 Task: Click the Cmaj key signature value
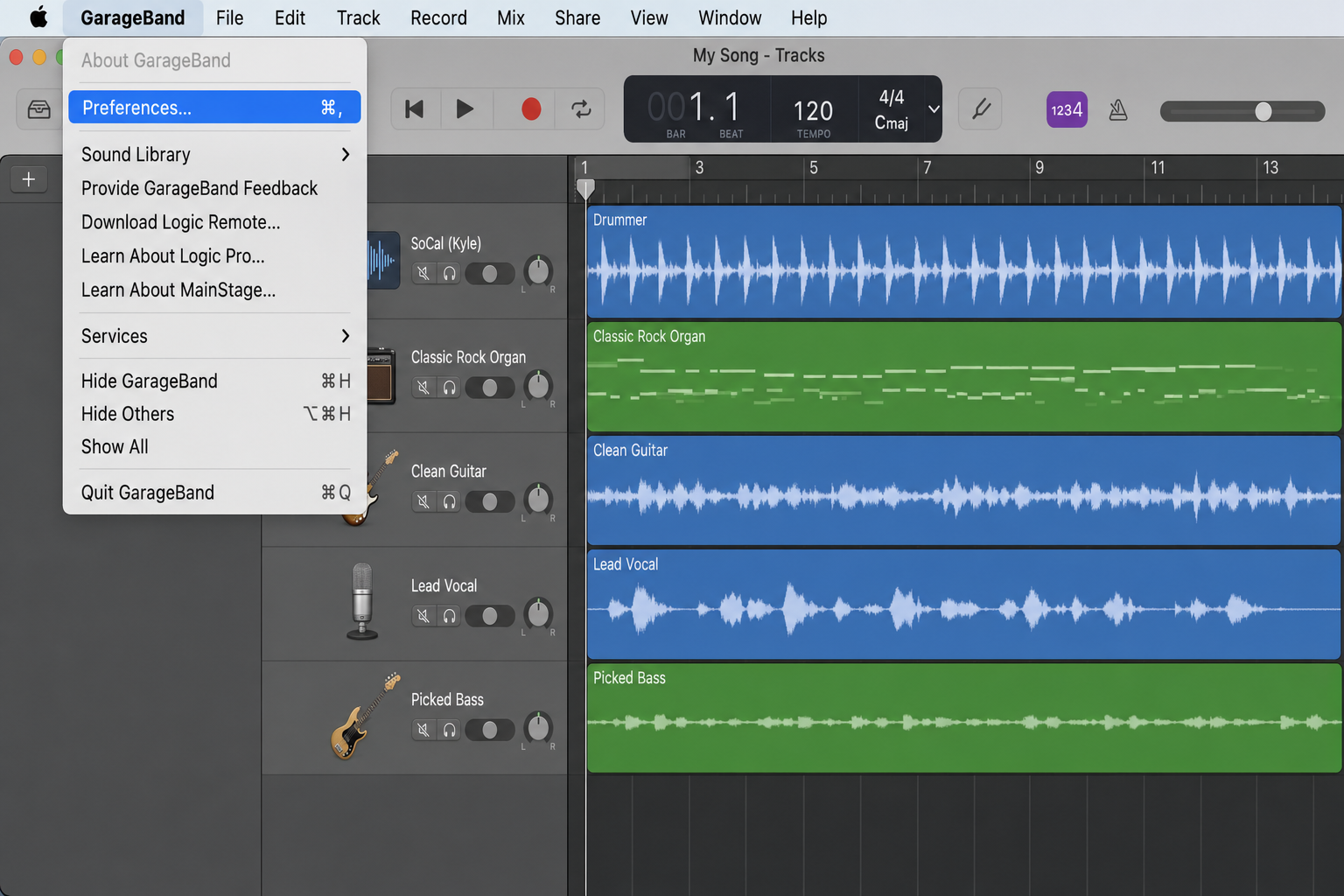tap(892, 122)
